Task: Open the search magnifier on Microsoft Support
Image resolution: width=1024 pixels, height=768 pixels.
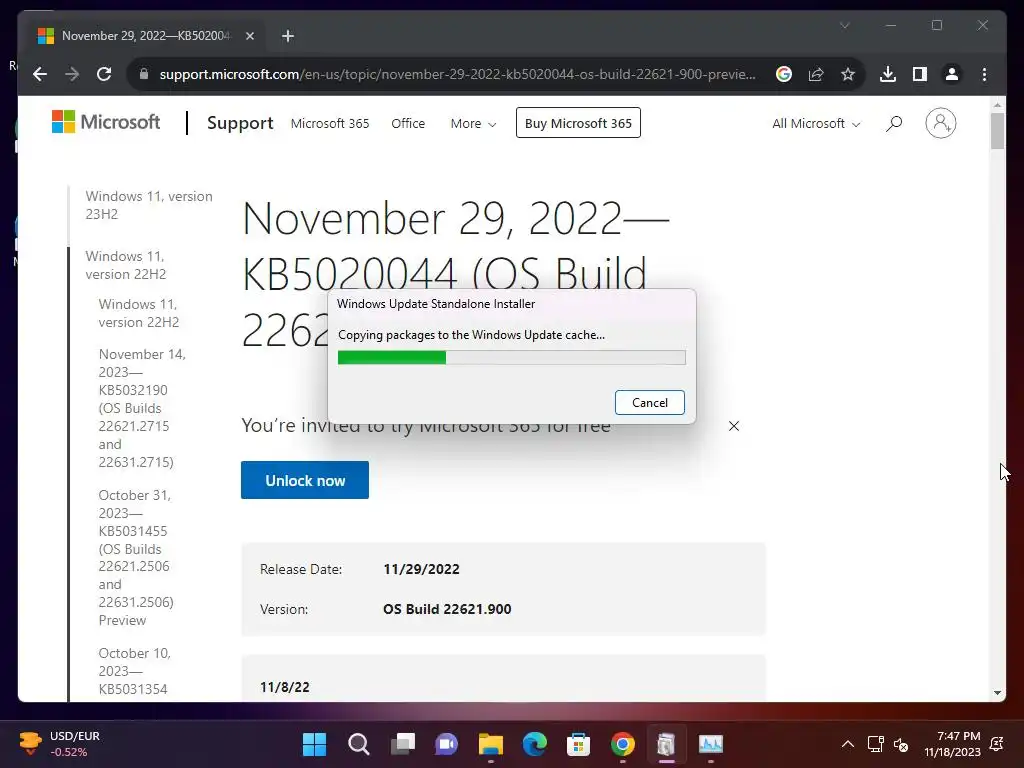Action: pyautogui.click(x=894, y=123)
